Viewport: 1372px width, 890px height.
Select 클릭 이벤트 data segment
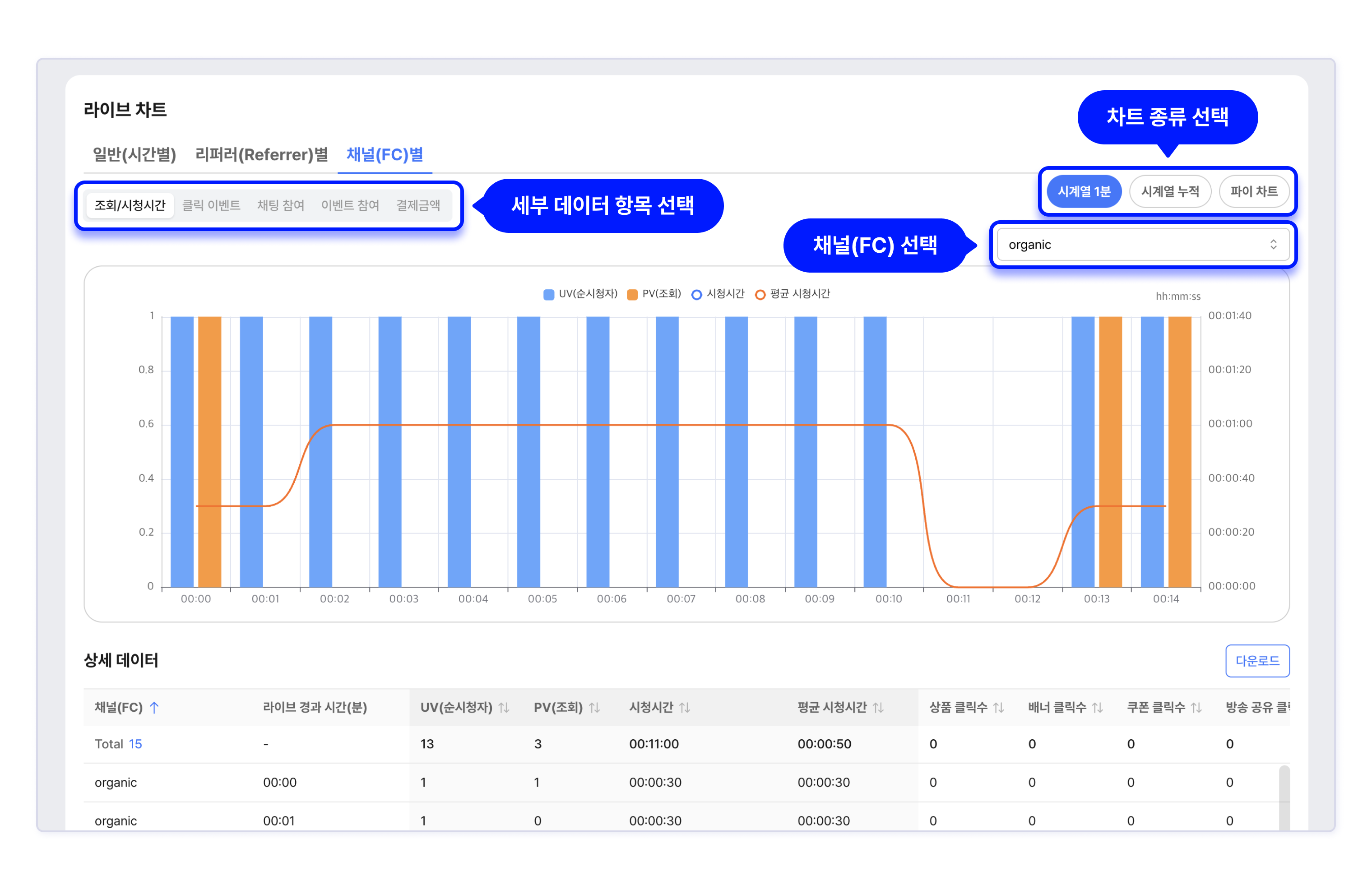click(x=211, y=205)
